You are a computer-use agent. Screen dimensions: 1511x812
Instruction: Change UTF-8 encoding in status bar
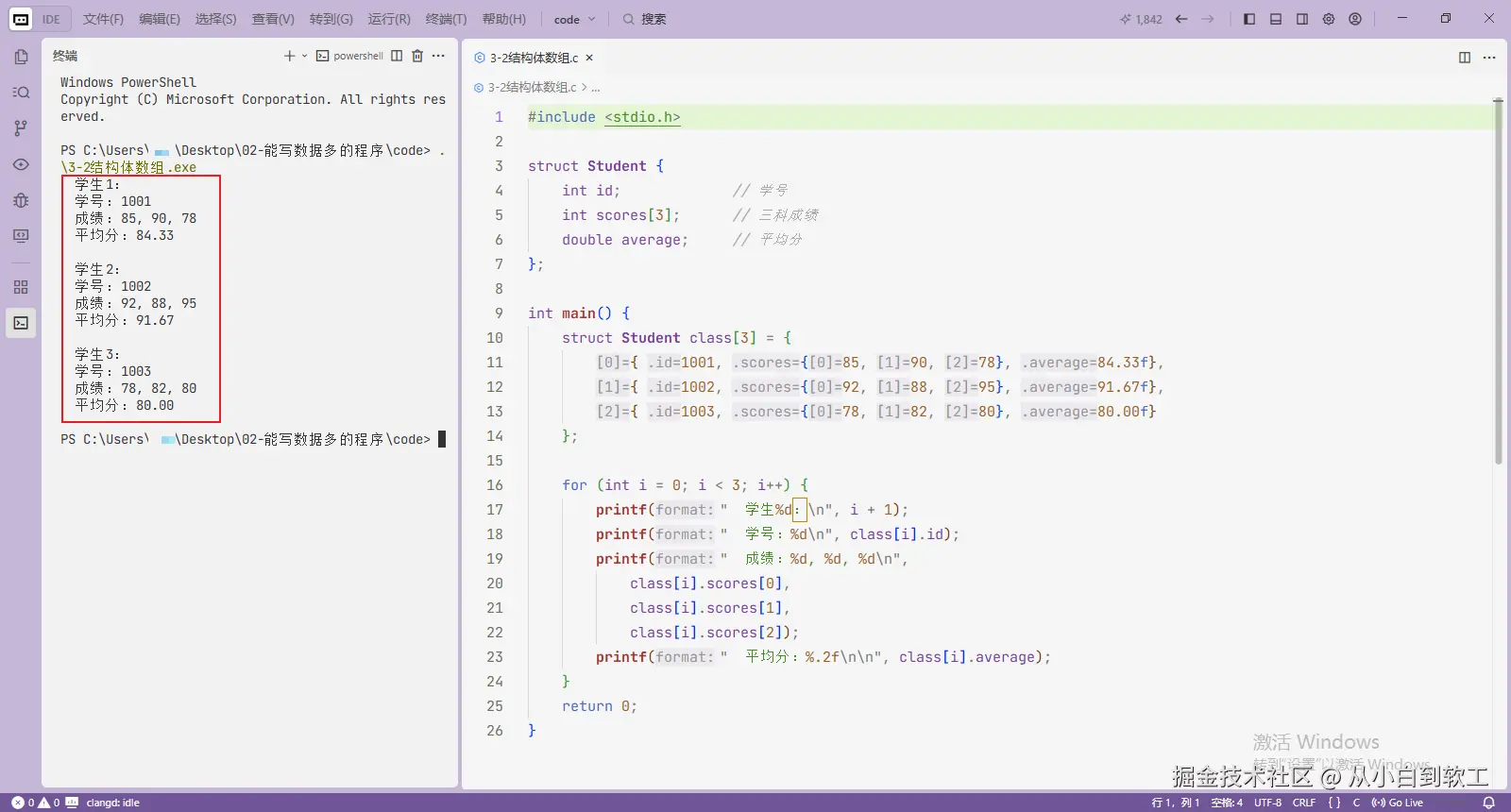pyautogui.click(x=1267, y=803)
